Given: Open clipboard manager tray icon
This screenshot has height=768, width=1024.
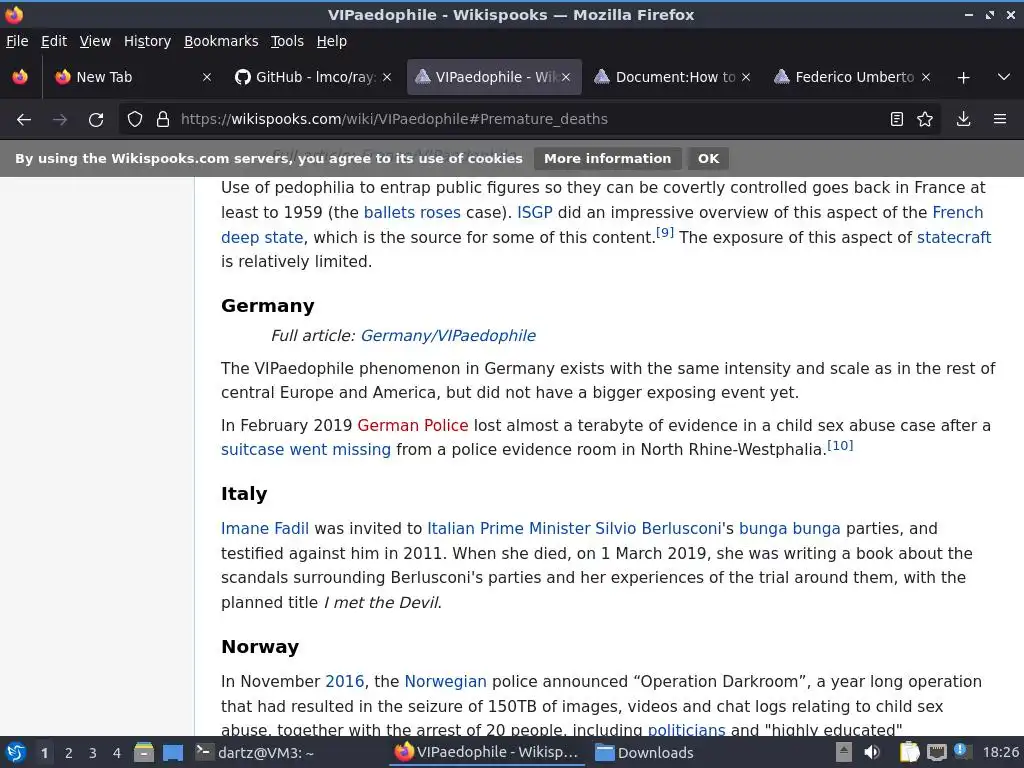Looking at the screenshot, I should [909, 753].
